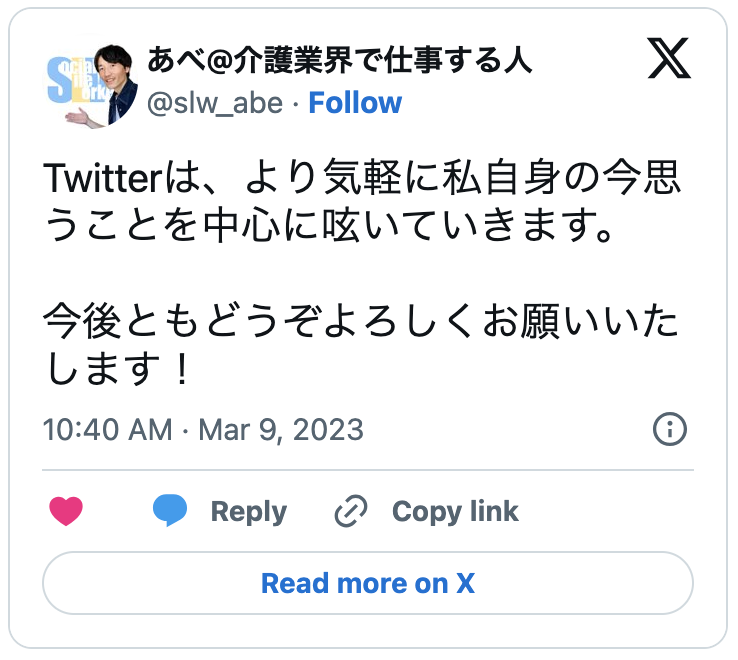Screen dimensions: 738x660
Task: Open Read more on X
Action: coord(368,583)
